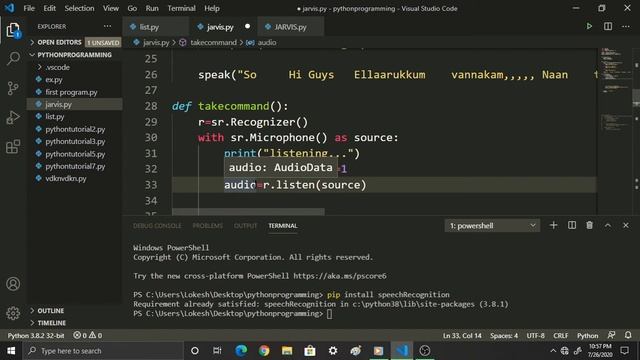This screenshot has height=360, width=640.
Task: Maximize the terminal panel size
Action: (608, 225)
